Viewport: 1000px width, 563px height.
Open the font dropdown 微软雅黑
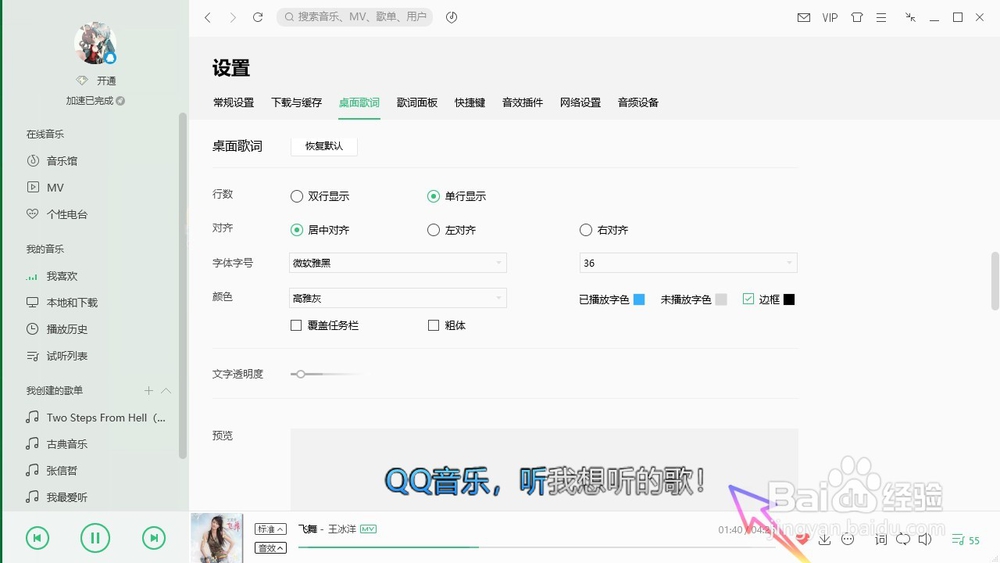tap(398, 263)
